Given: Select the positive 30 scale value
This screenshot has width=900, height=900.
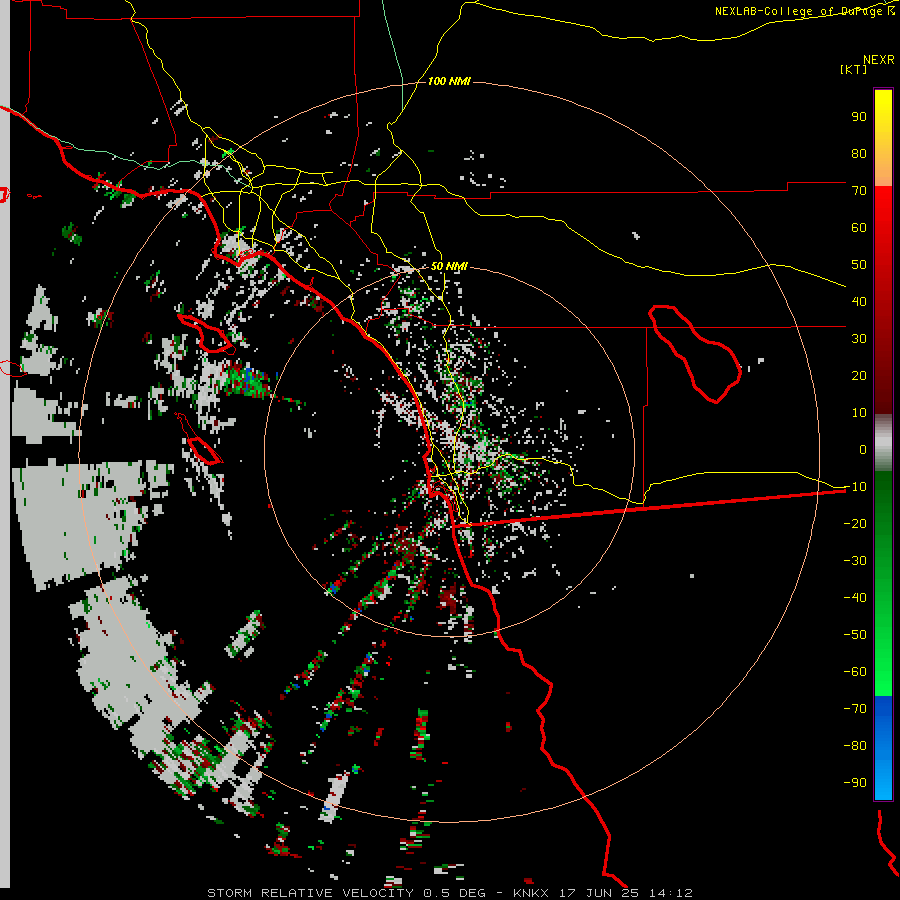Looking at the screenshot, I should click(x=859, y=339).
